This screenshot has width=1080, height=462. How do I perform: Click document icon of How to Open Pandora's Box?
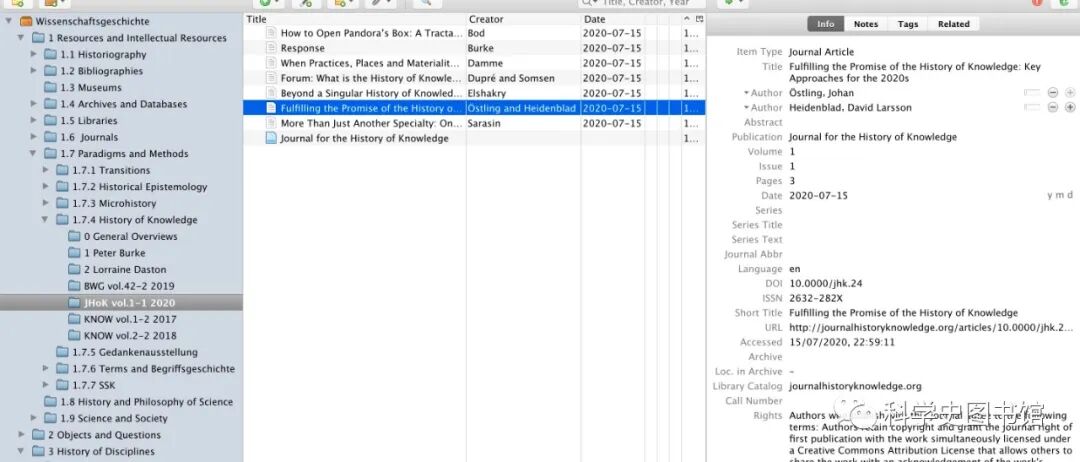coord(271,32)
